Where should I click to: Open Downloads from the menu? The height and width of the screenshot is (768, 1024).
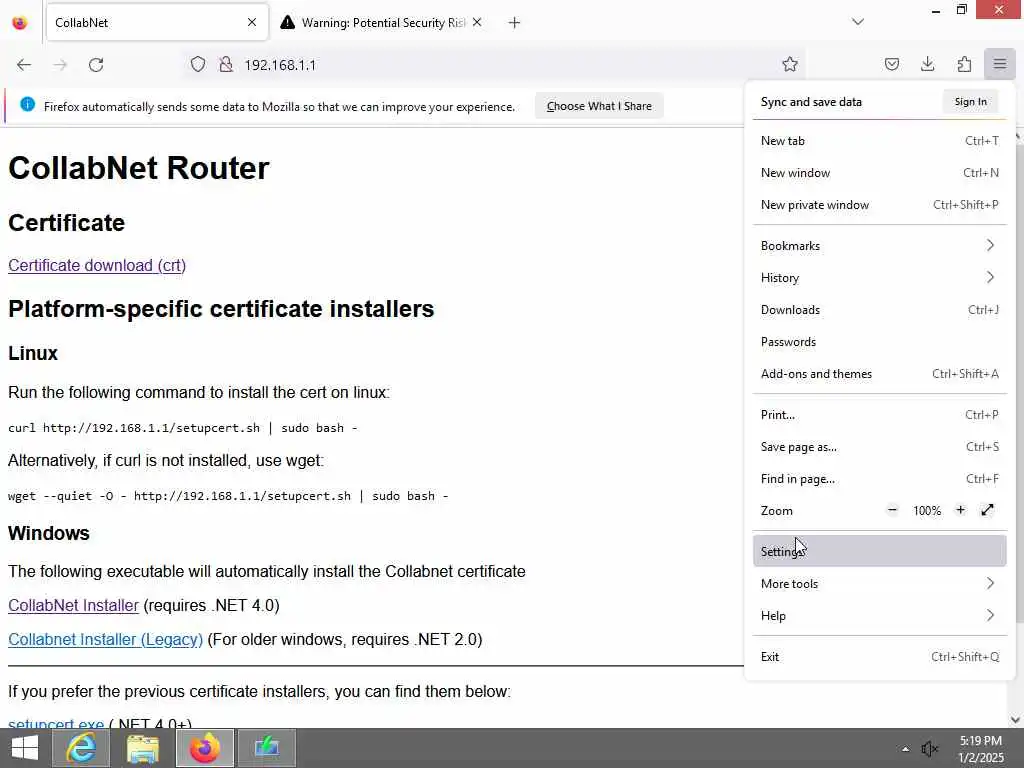point(880,310)
